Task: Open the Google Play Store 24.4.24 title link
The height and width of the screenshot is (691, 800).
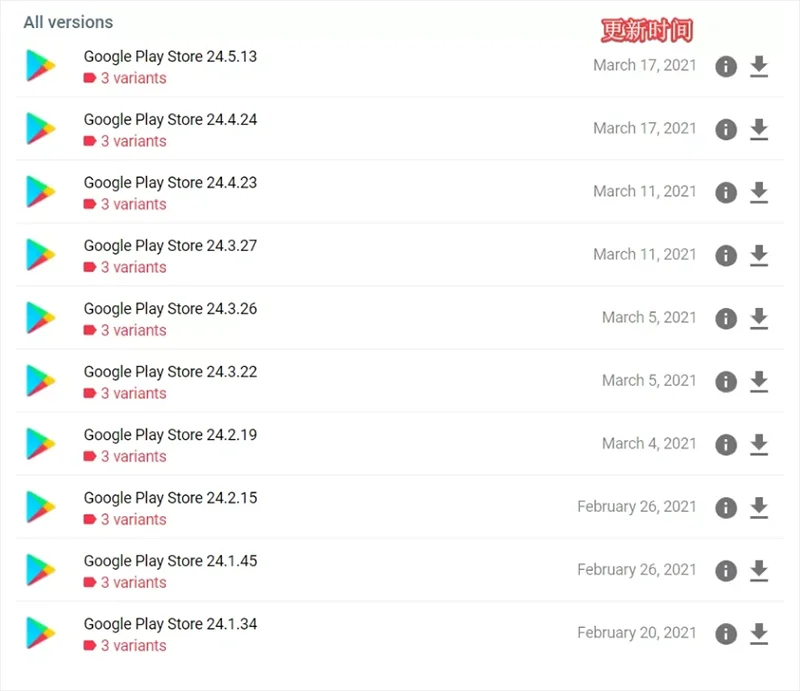Action: (x=170, y=120)
